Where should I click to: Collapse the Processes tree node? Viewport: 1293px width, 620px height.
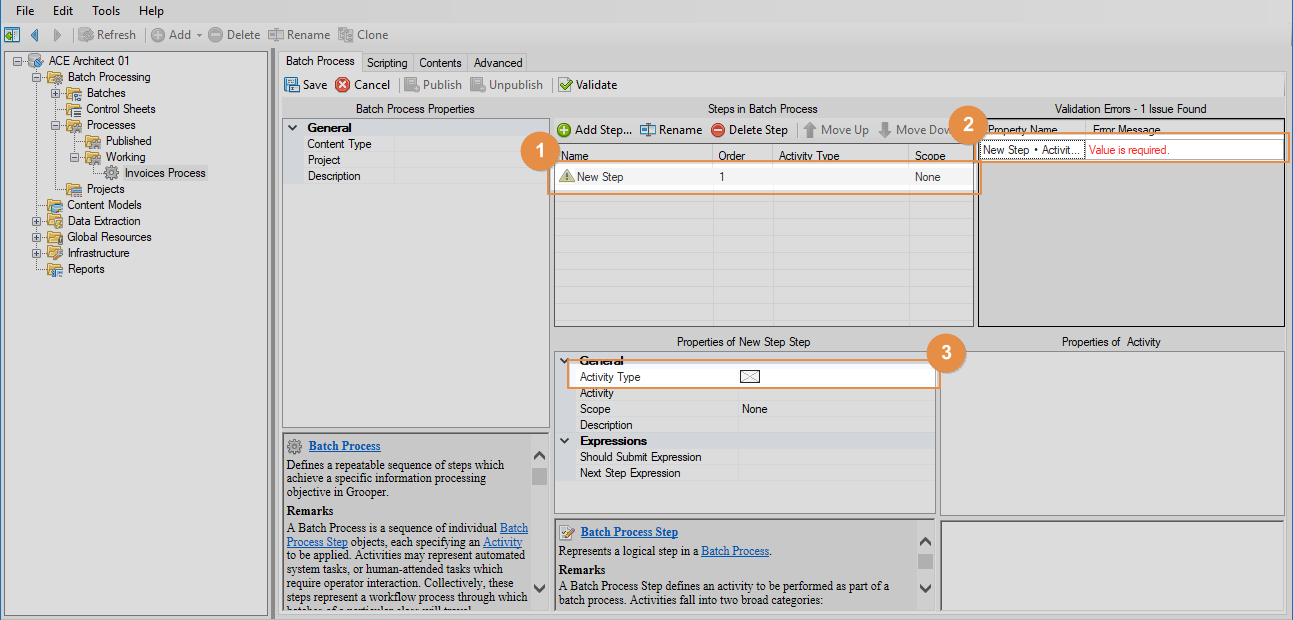coord(56,125)
